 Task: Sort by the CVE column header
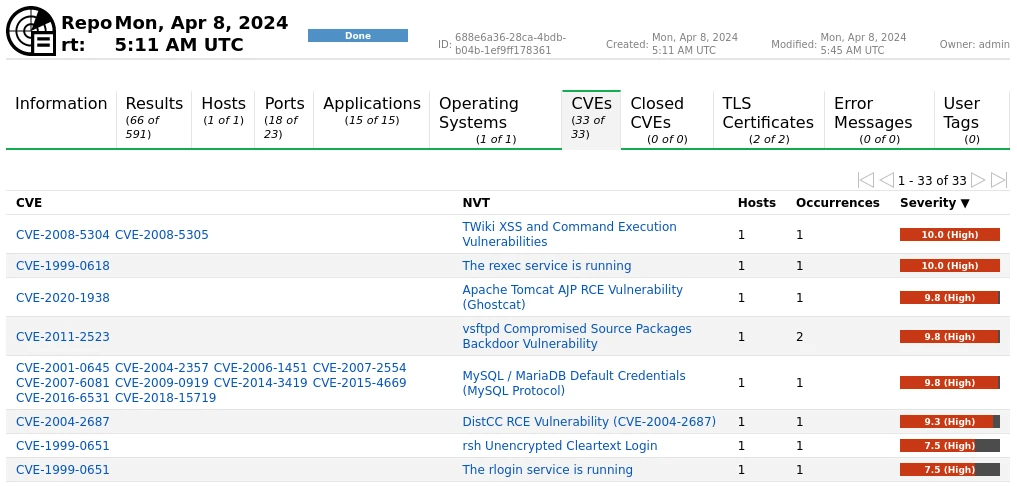click(29, 203)
